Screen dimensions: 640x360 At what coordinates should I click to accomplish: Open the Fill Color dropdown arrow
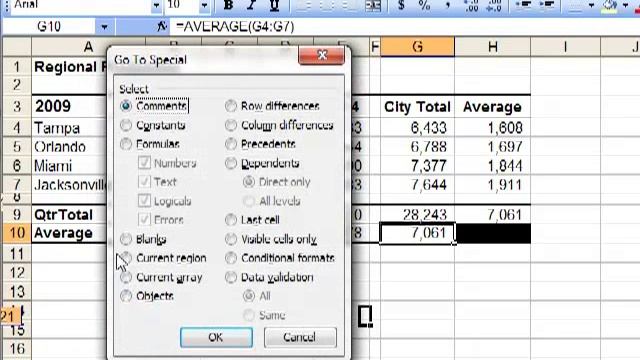click(x=625, y=5)
